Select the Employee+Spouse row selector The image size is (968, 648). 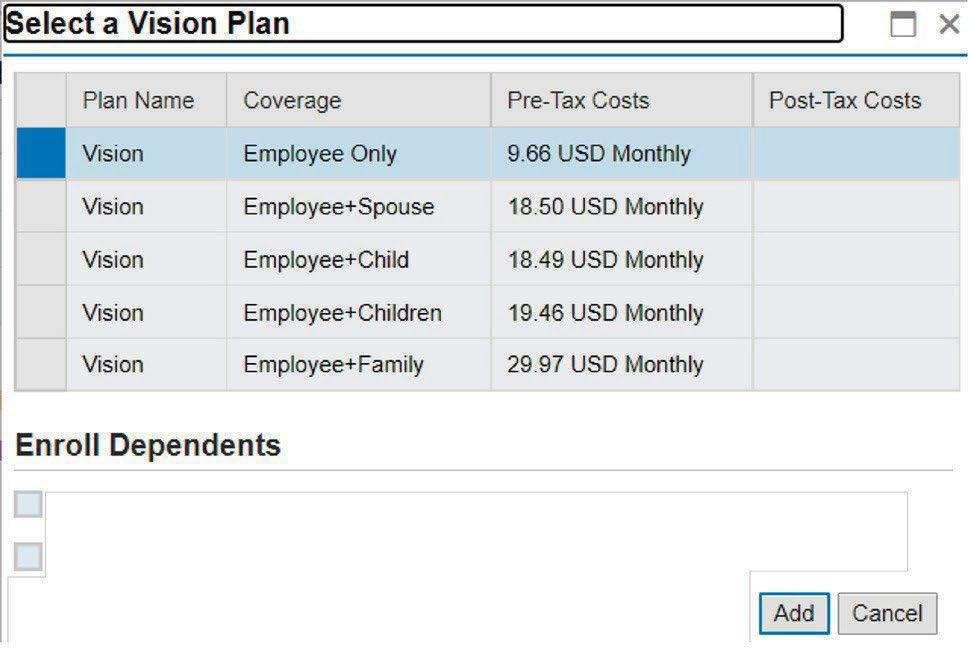tap(41, 207)
